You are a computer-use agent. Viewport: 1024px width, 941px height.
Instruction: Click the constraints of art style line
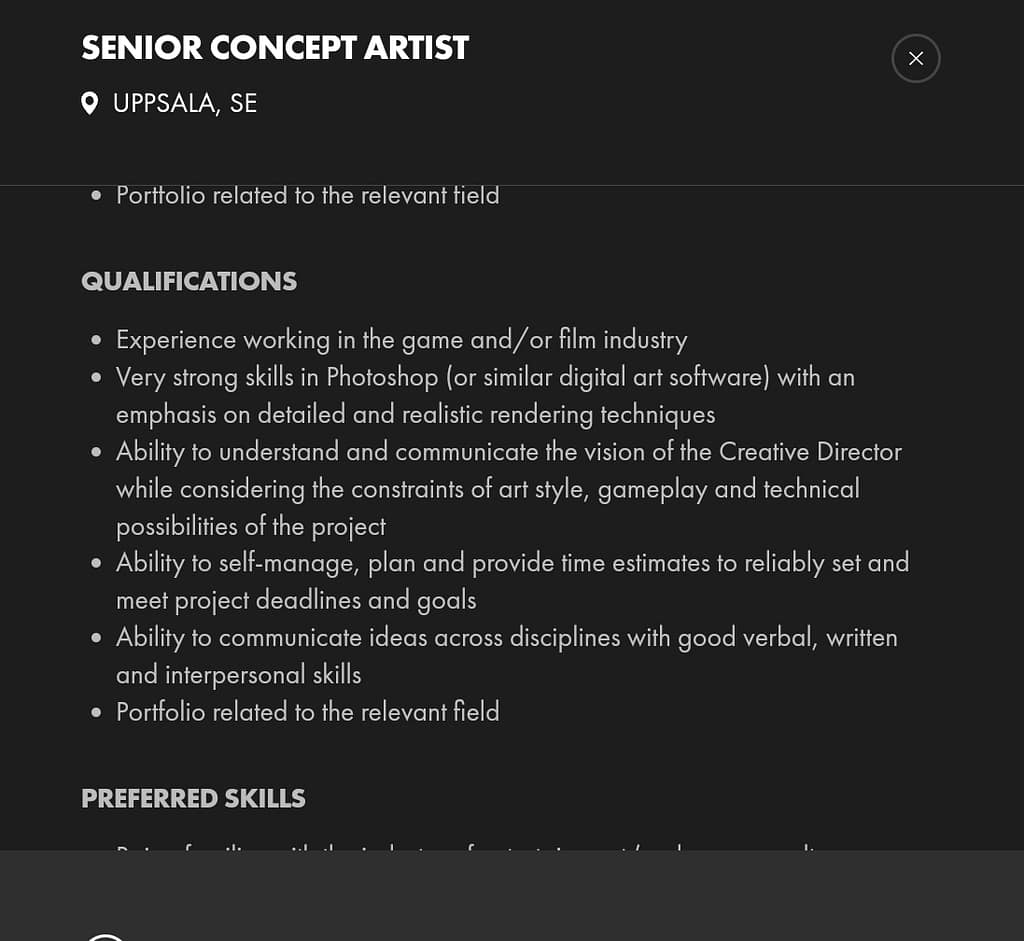tap(487, 489)
